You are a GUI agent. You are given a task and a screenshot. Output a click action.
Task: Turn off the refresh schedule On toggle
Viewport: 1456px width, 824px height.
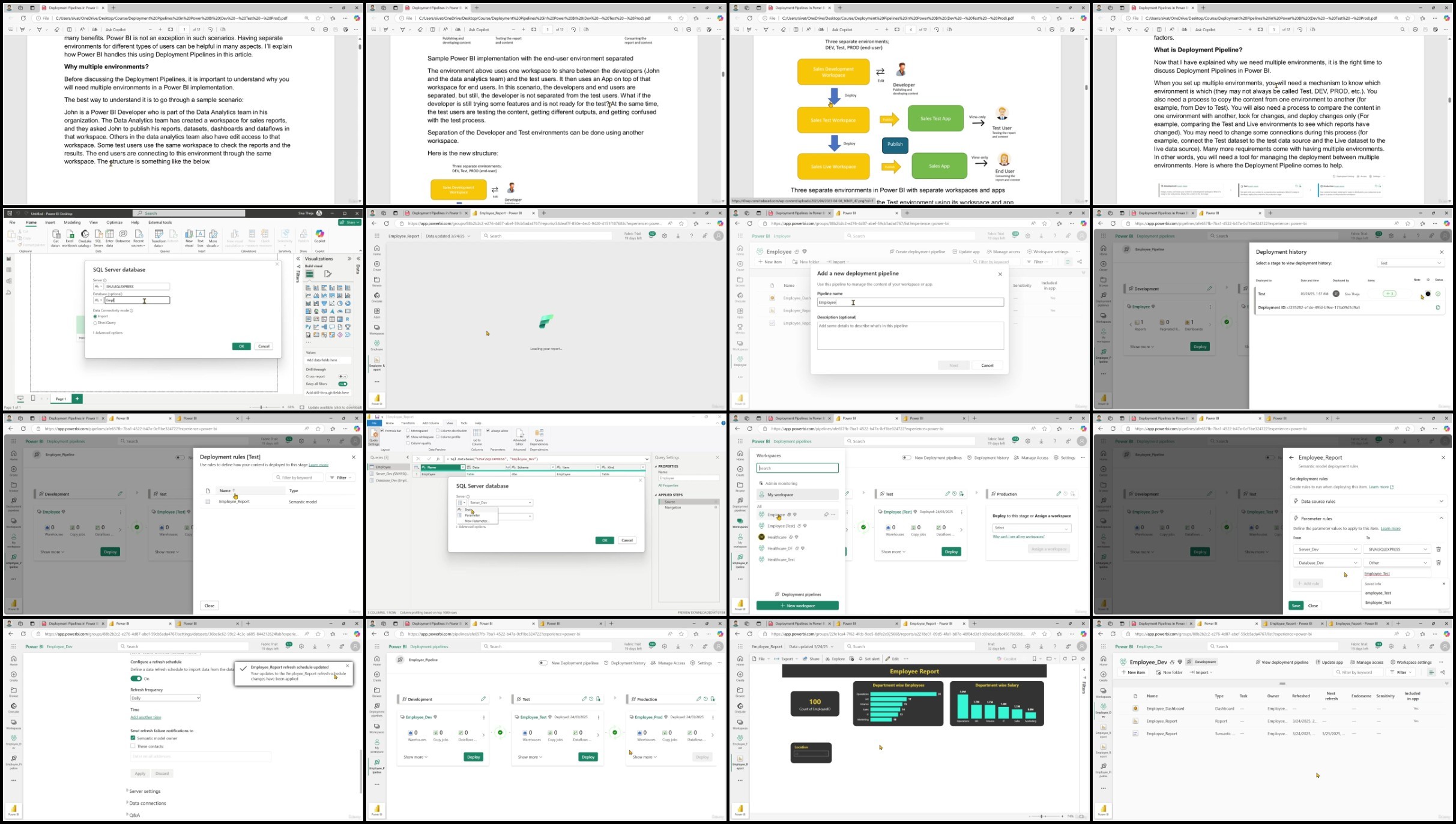136,679
